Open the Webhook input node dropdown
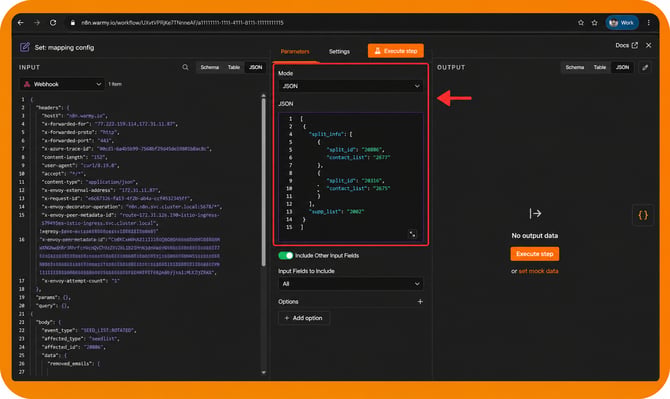 coord(62,84)
